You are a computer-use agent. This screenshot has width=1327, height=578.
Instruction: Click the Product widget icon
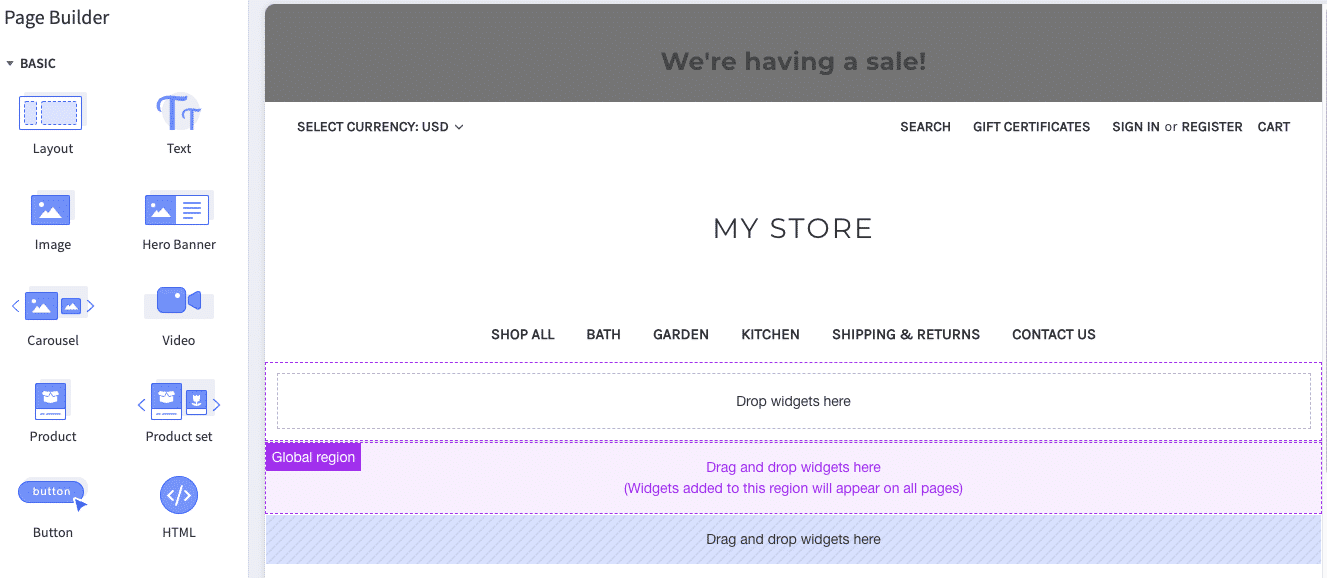[x=51, y=400]
